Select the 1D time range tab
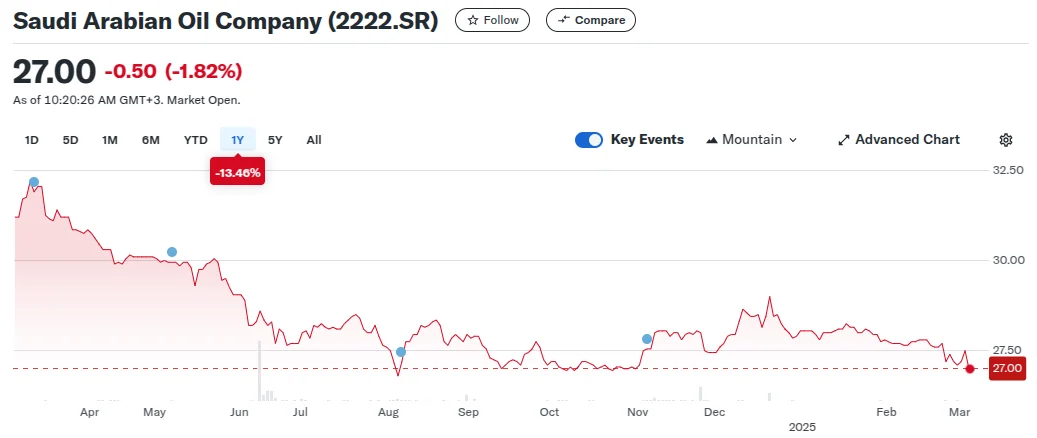Viewport: 1037px width, 438px height. coord(32,140)
